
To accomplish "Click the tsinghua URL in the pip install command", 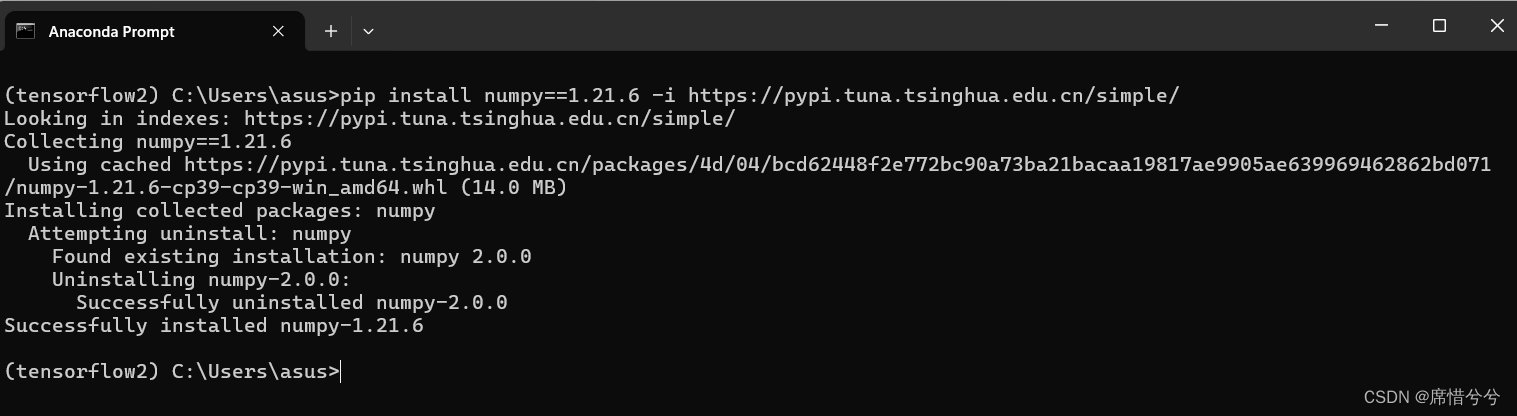I will click(x=934, y=96).
